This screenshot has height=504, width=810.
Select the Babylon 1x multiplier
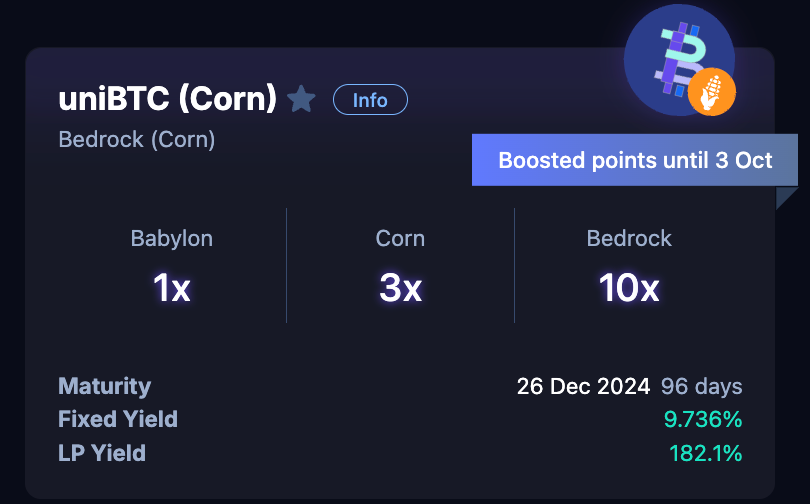tap(172, 288)
